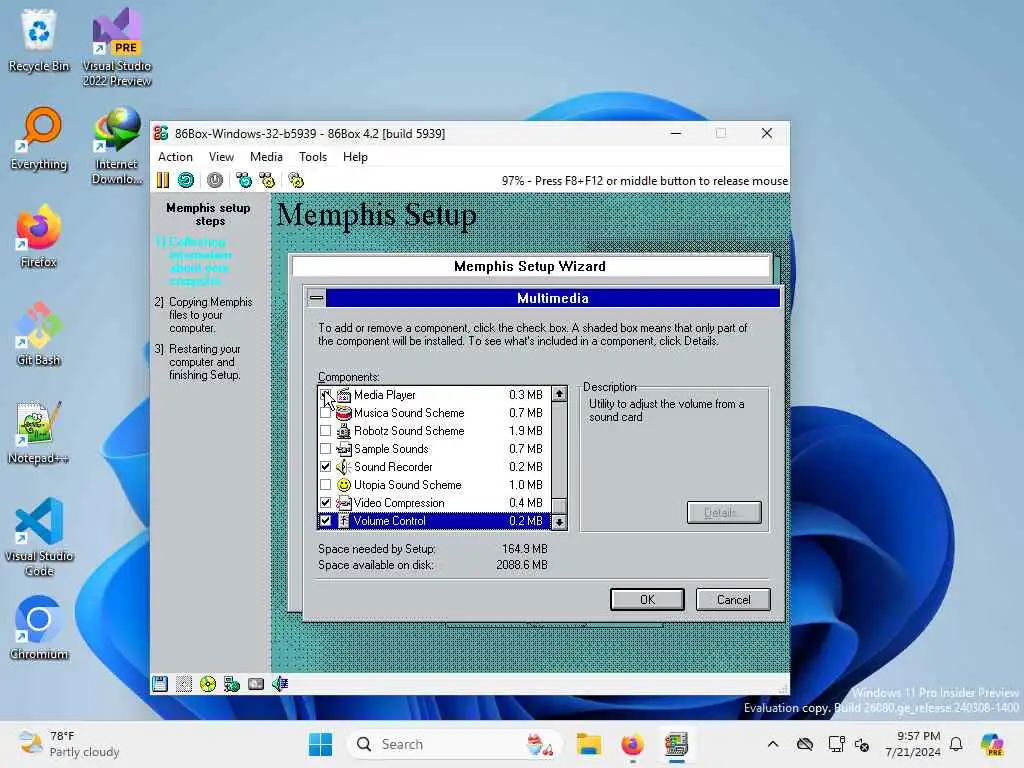Enable the Musica Sound Scheme checkbox
Image resolution: width=1024 pixels, height=768 pixels.
pyautogui.click(x=325, y=413)
